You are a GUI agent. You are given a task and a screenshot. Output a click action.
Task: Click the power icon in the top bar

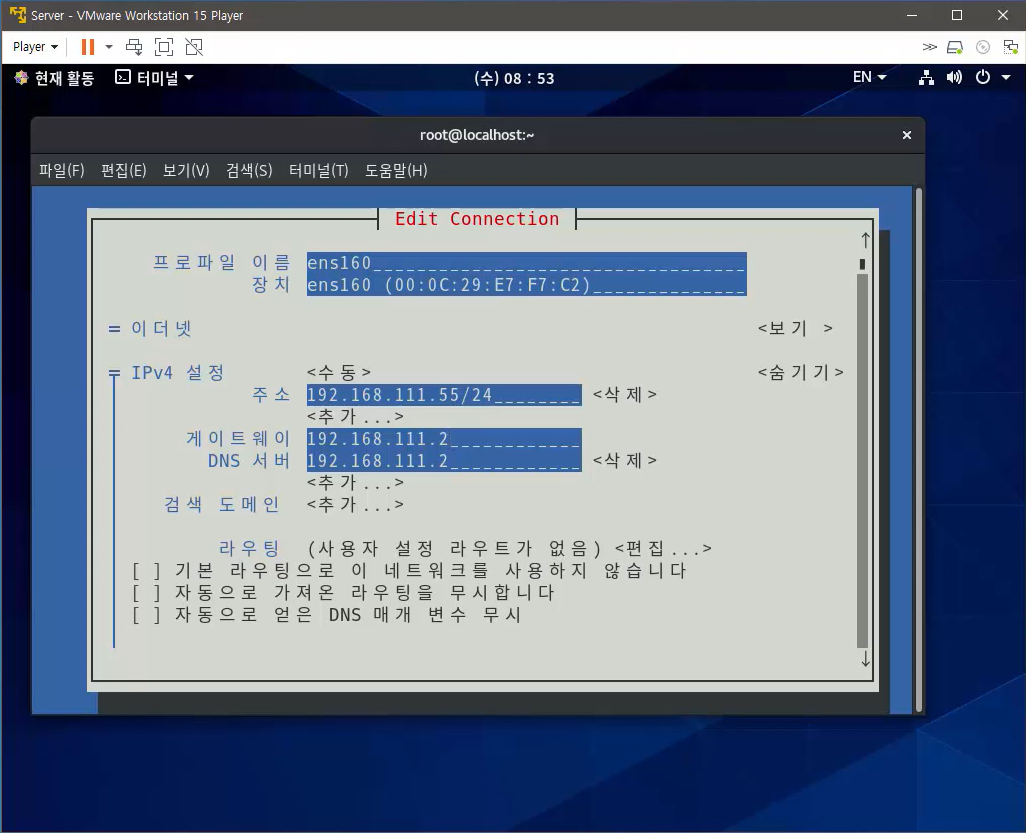(983, 77)
